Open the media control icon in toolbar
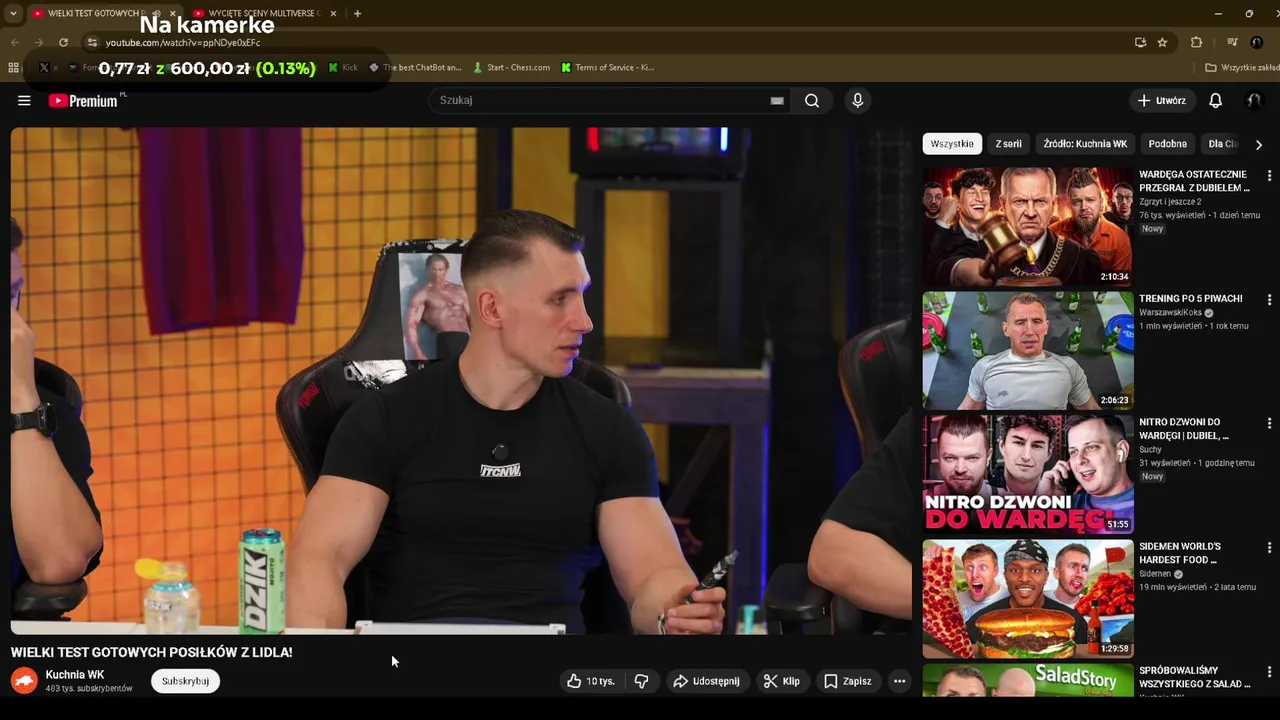 [1232, 42]
